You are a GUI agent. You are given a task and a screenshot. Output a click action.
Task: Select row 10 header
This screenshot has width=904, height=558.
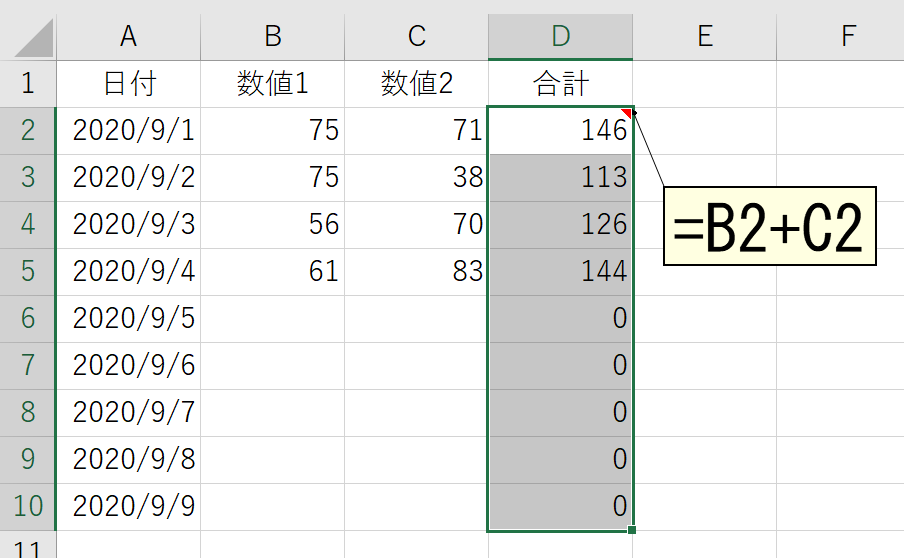[28, 507]
